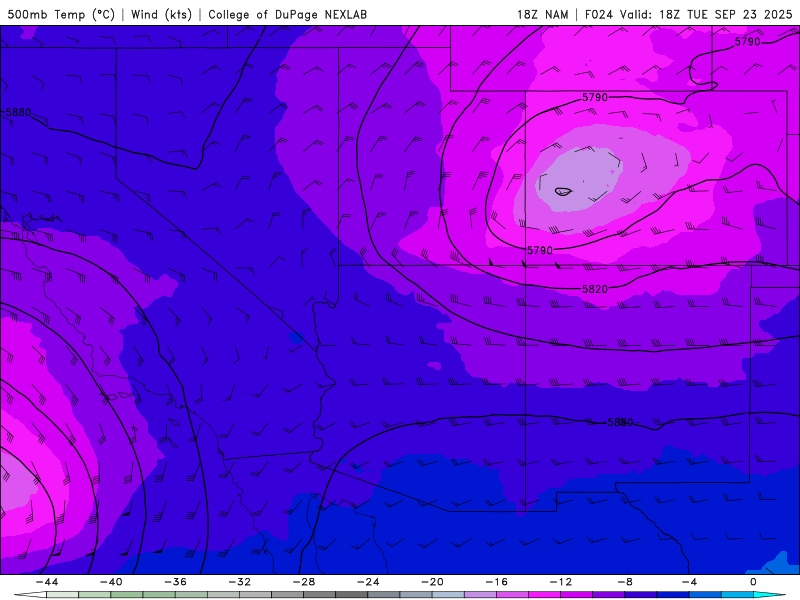The width and height of the screenshot is (800, 600).
Task: Click the -24 color bar tick label
Action: pos(368,582)
